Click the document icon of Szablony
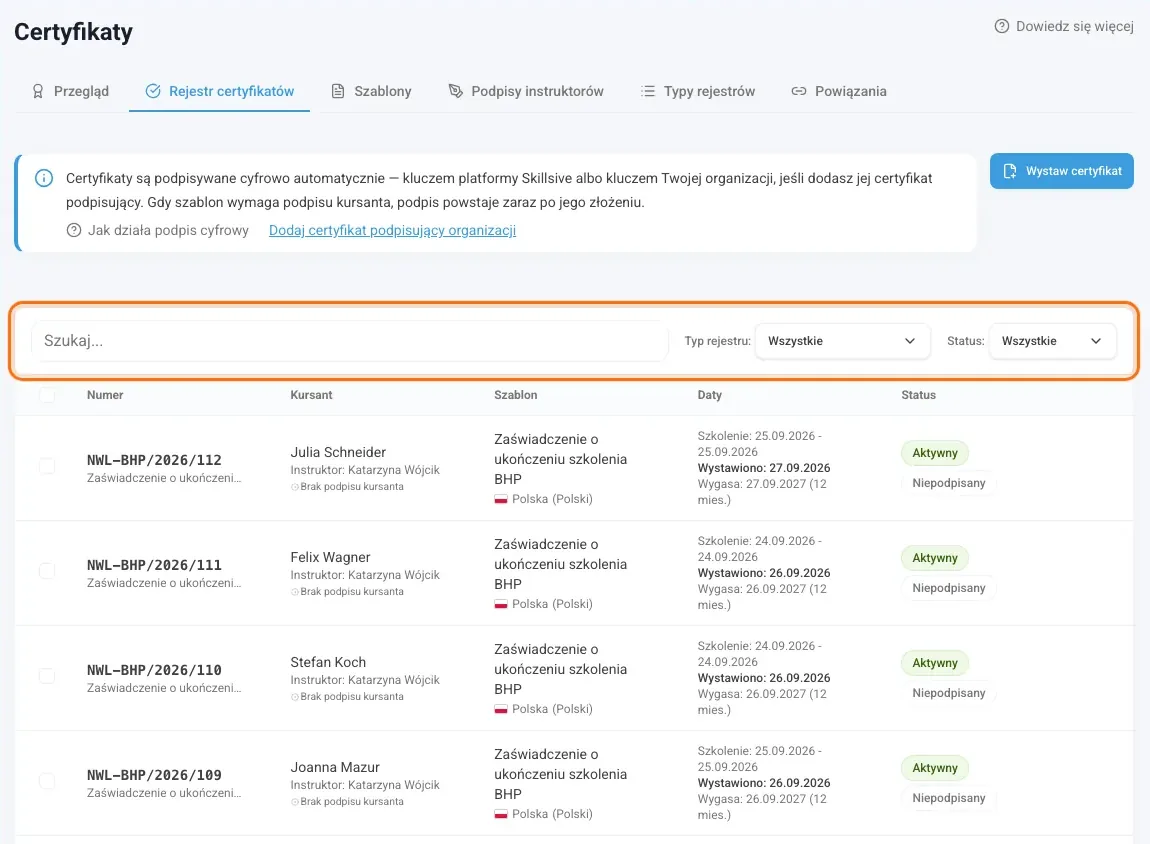Image resolution: width=1150 pixels, height=844 pixels. coord(338,91)
